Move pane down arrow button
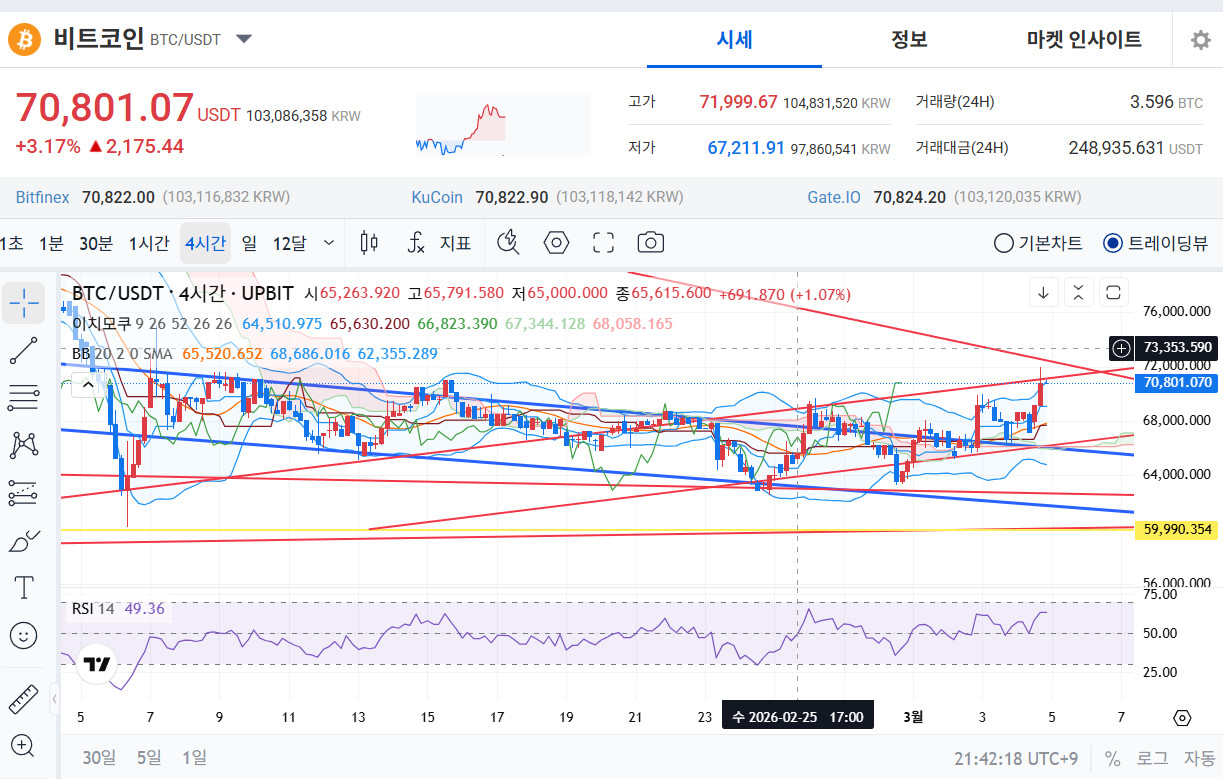This screenshot has width=1223, height=779. [x=1043, y=293]
